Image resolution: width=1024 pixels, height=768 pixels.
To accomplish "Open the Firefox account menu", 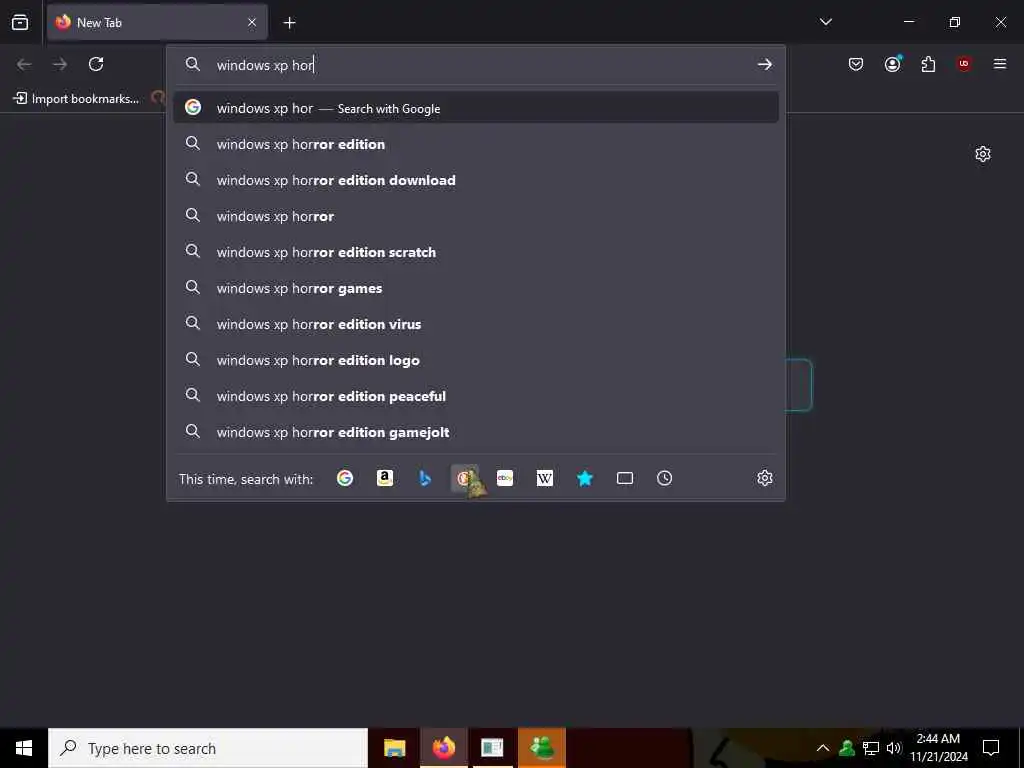I will 893,64.
